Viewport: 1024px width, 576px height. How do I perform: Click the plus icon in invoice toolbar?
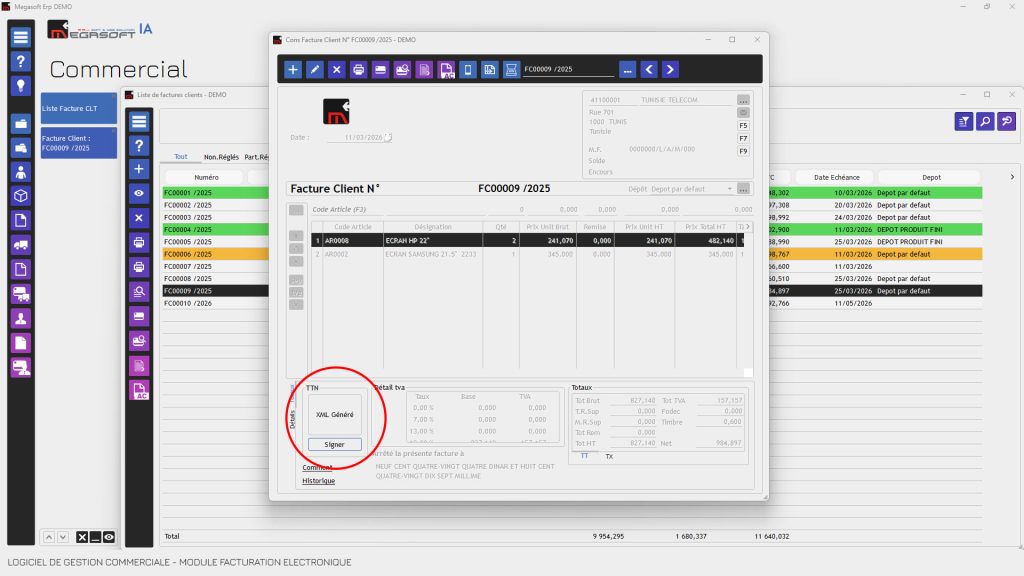click(x=293, y=69)
